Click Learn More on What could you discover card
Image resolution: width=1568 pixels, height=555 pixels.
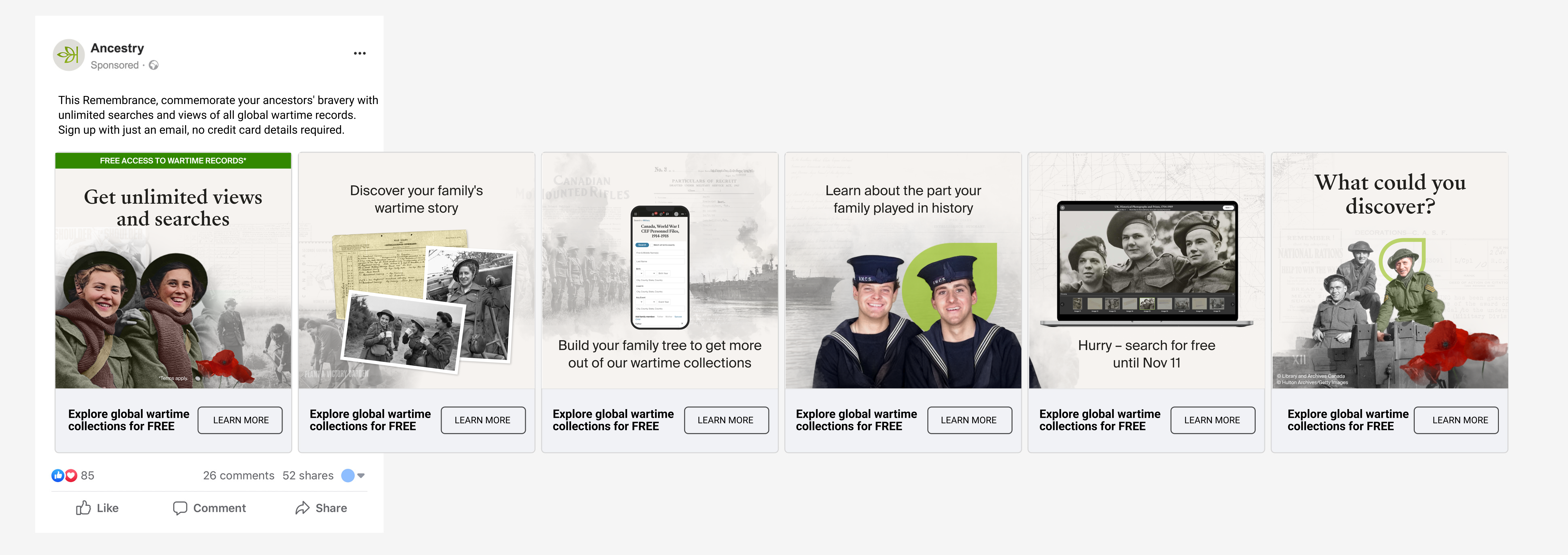click(1460, 420)
